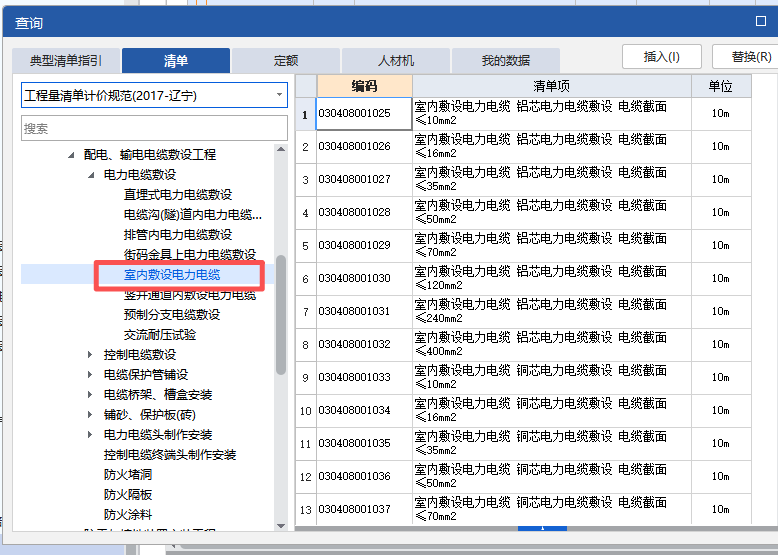Image resolution: width=778 pixels, height=555 pixels.
Task: Open the 定额 tab
Action: click(x=286, y=61)
